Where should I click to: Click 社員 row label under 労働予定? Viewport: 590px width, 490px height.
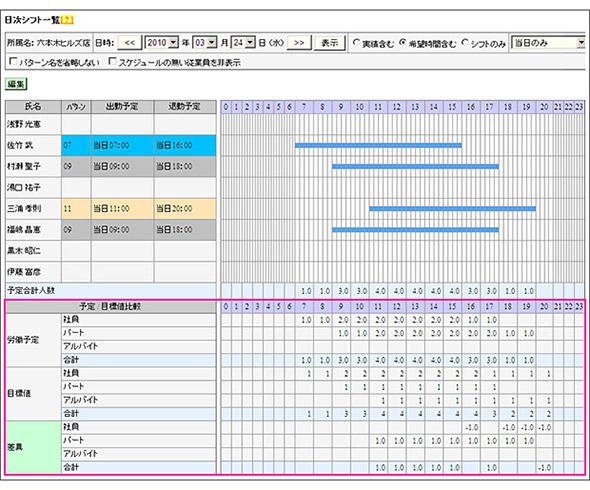pyautogui.click(x=71, y=320)
